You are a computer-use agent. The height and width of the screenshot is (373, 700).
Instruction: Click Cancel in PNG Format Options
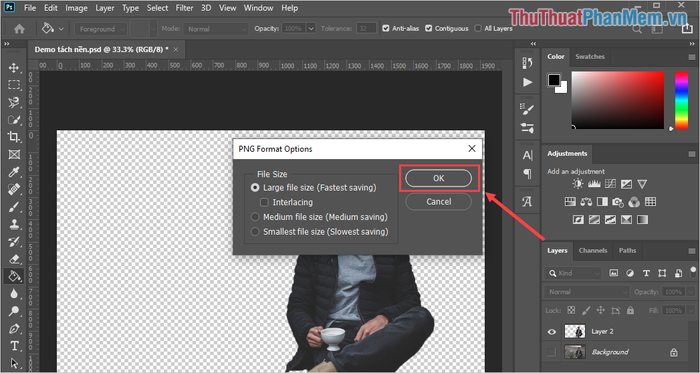click(x=438, y=202)
